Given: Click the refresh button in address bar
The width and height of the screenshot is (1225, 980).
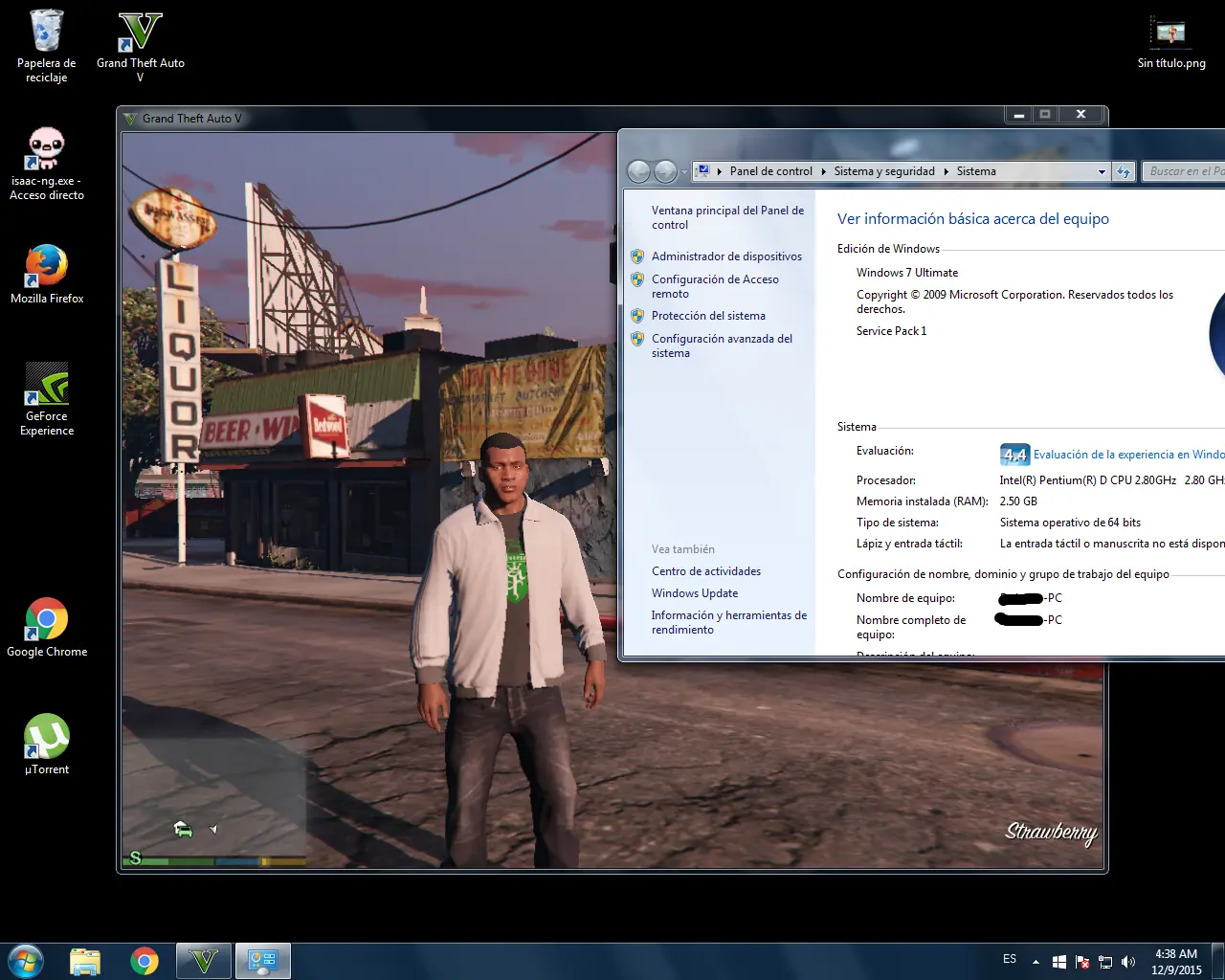Looking at the screenshot, I should (1124, 172).
